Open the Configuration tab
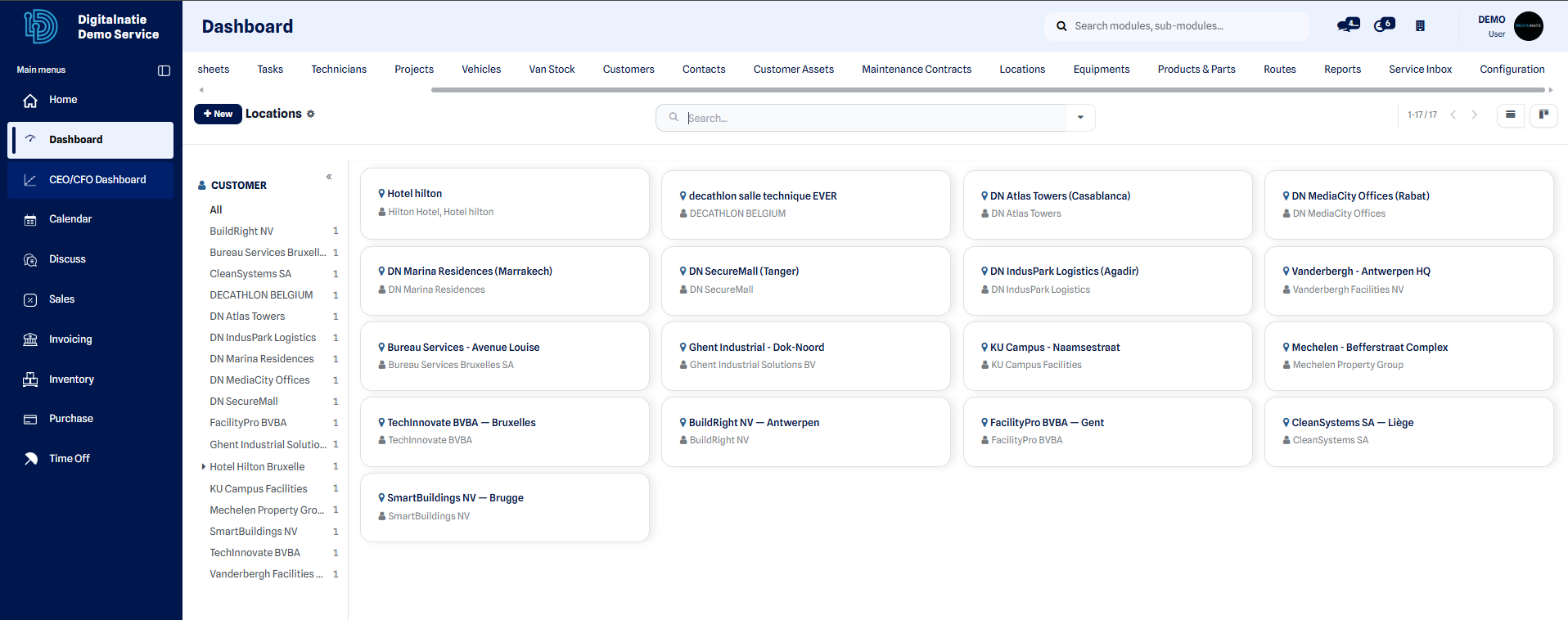 tap(1512, 70)
